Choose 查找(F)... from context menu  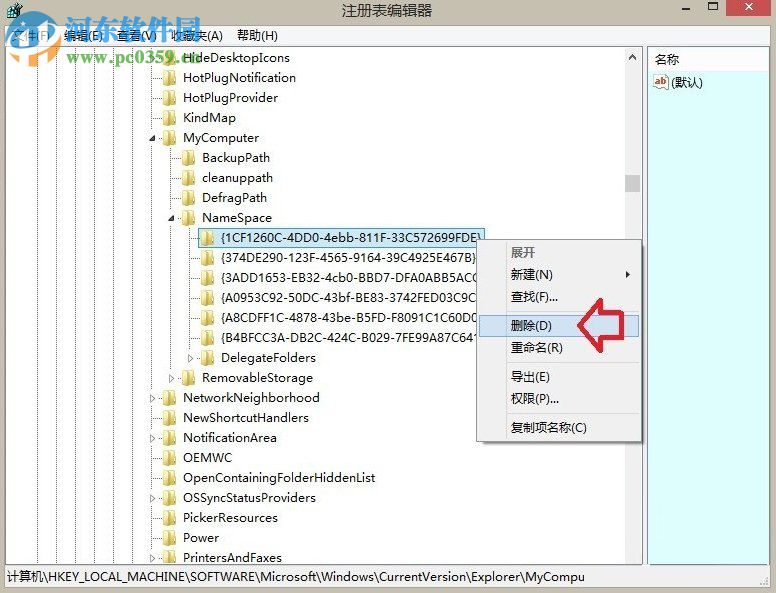pos(559,297)
